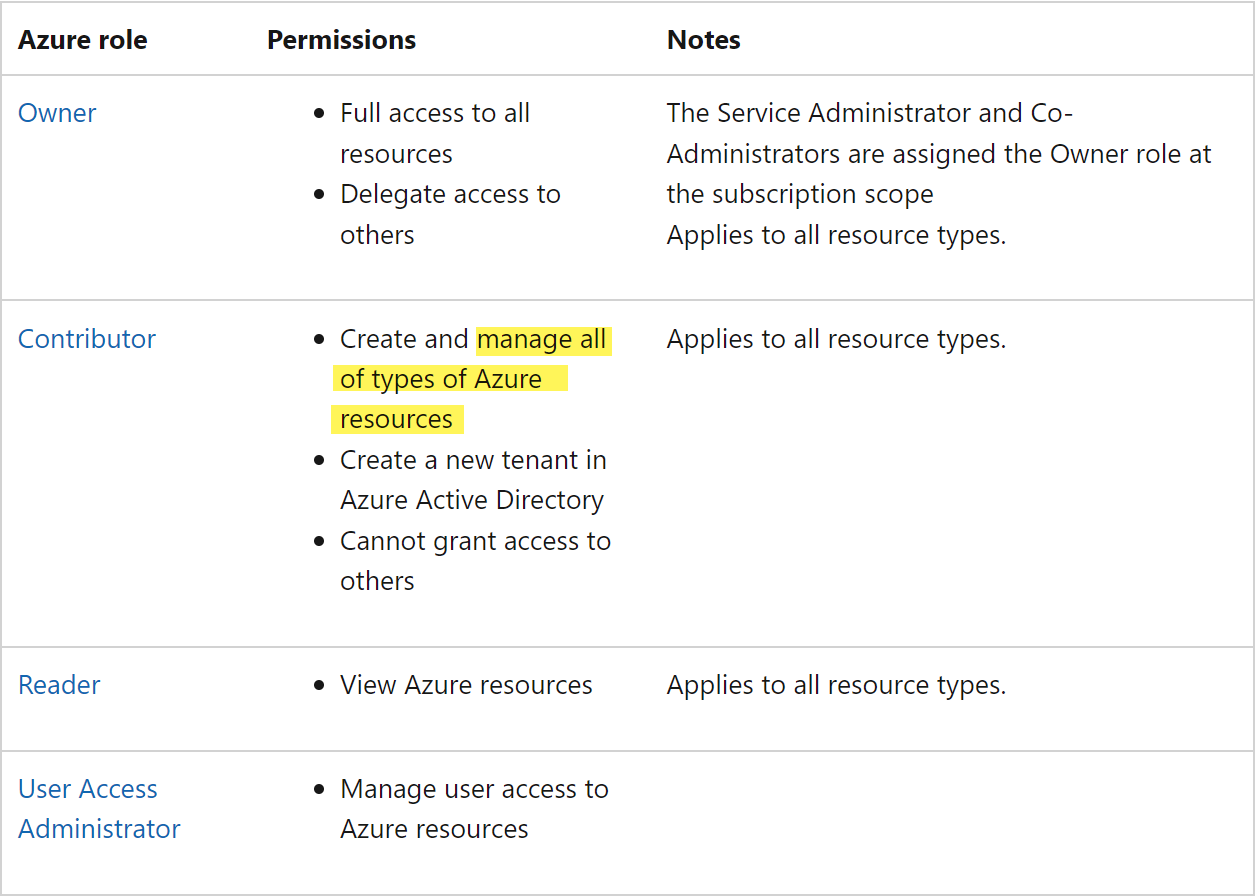1256x896 pixels.
Task: Click 'View Azure resources' permission text
Action: coord(466,685)
